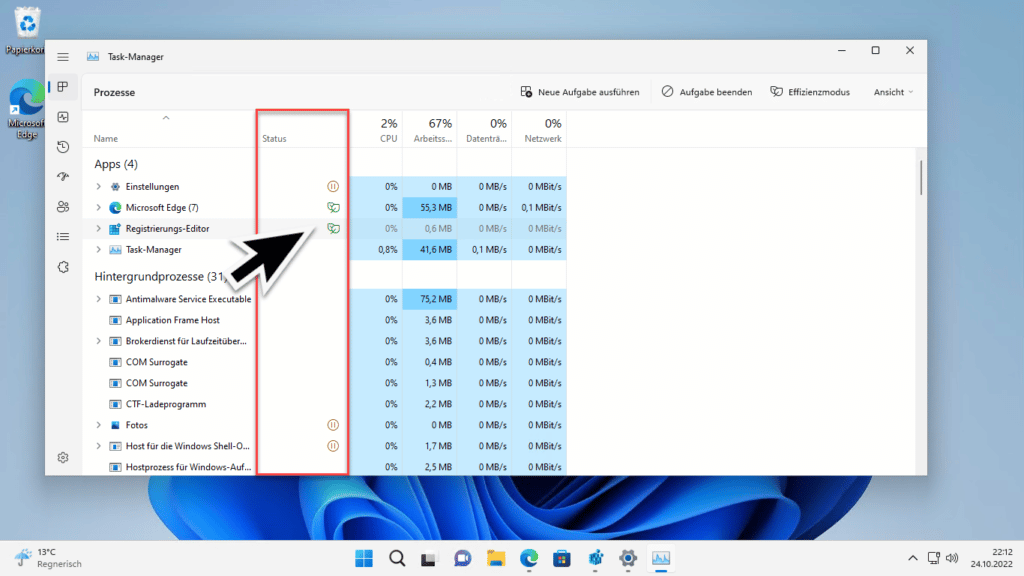Click Hintergrundprozesse group heading

pyautogui.click(x=161, y=277)
